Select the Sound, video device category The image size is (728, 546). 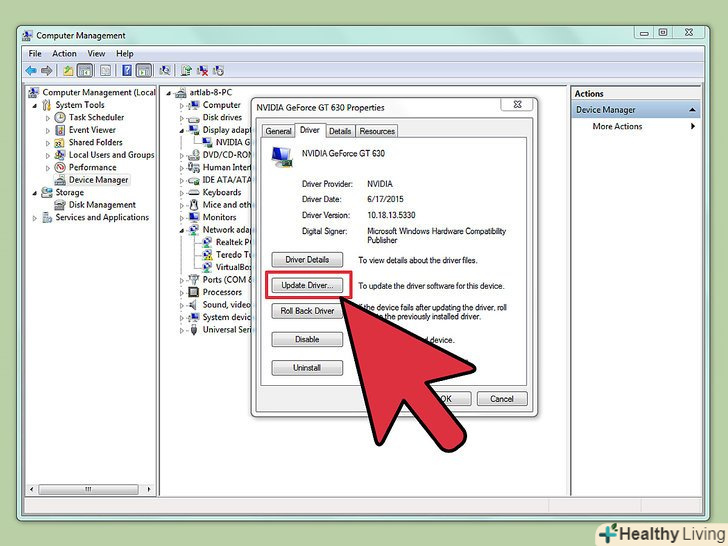pos(227,305)
